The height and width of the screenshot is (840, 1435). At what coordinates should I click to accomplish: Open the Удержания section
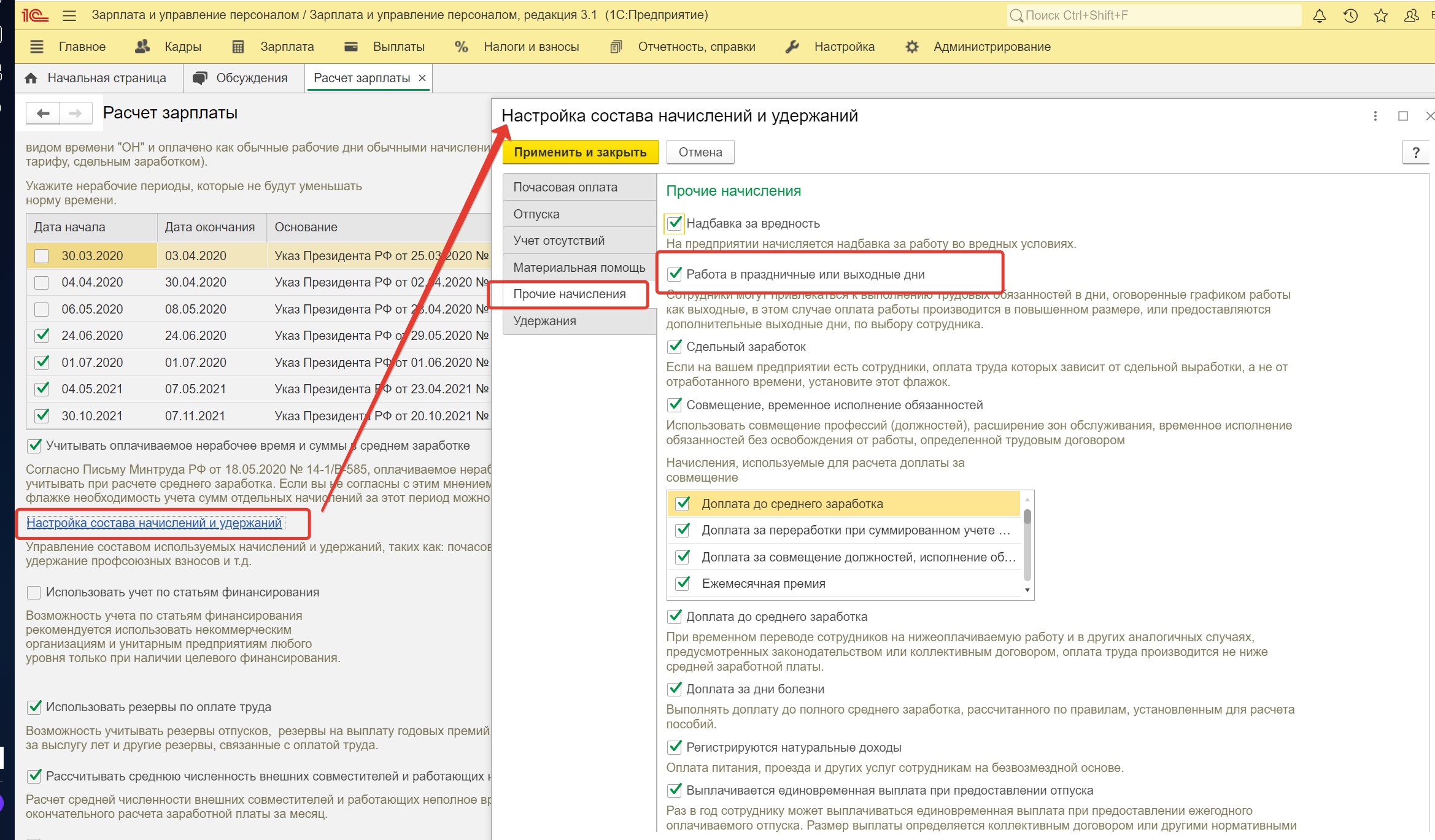coord(579,321)
